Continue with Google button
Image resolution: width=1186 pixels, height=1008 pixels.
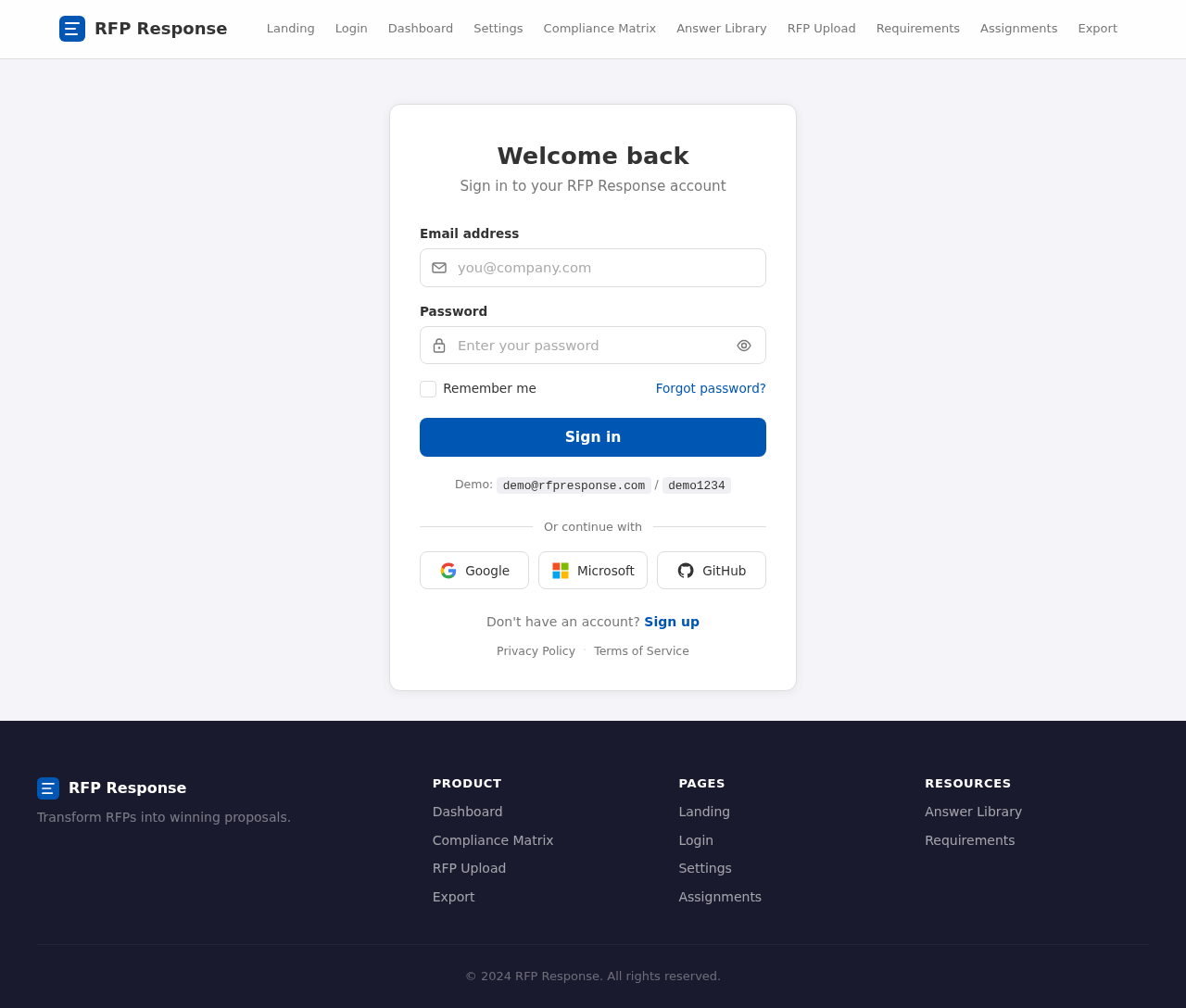click(474, 571)
